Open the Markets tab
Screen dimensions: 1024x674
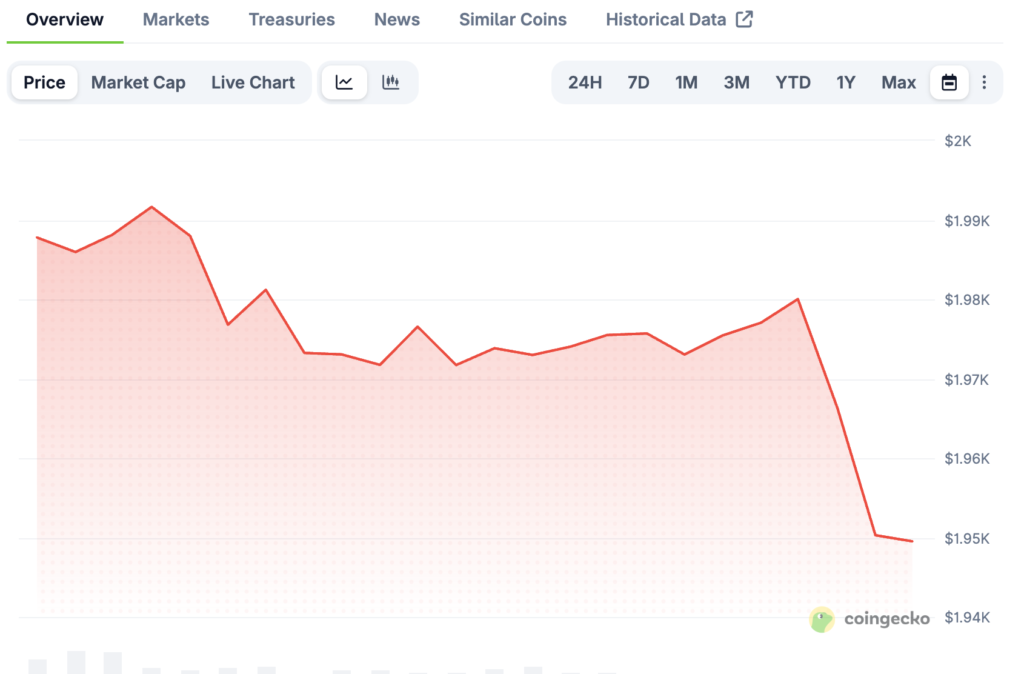[176, 20]
